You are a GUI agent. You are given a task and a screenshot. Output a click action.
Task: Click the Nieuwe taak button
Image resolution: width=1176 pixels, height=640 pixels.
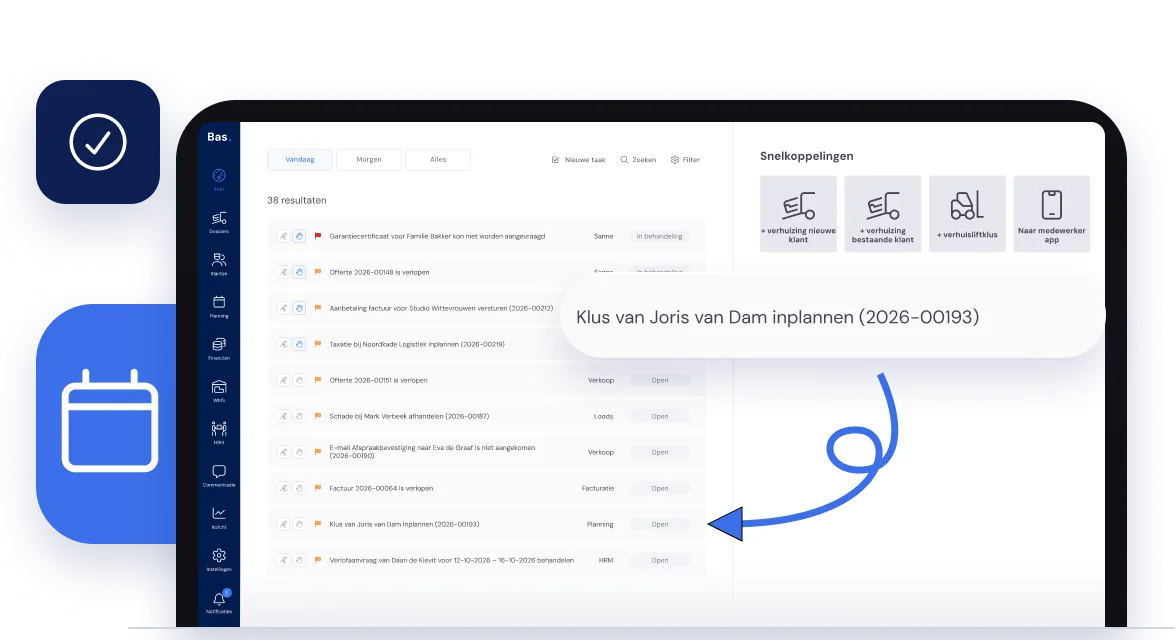coord(578,160)
